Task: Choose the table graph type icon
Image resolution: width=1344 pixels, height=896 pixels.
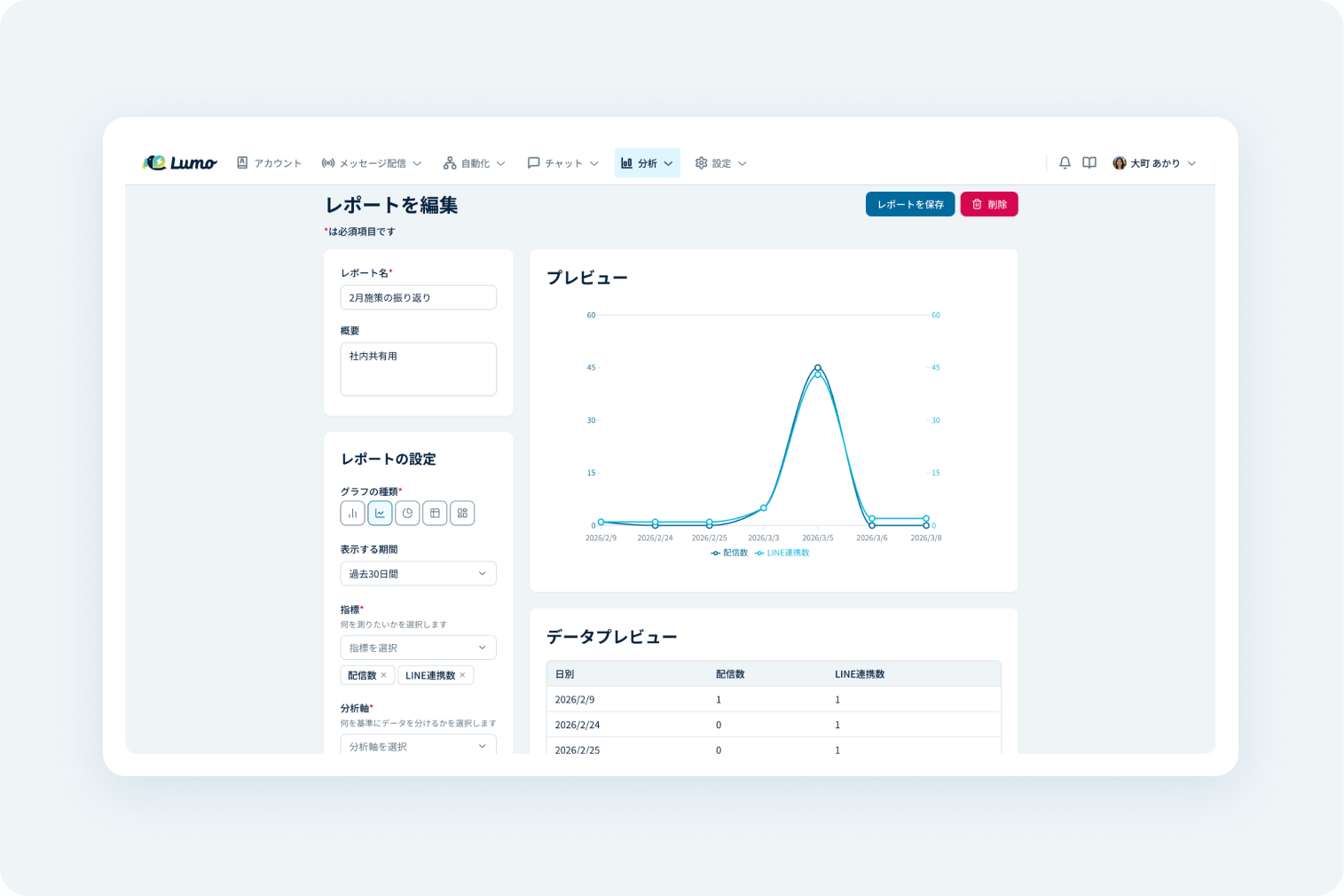Action: [435, 513]
